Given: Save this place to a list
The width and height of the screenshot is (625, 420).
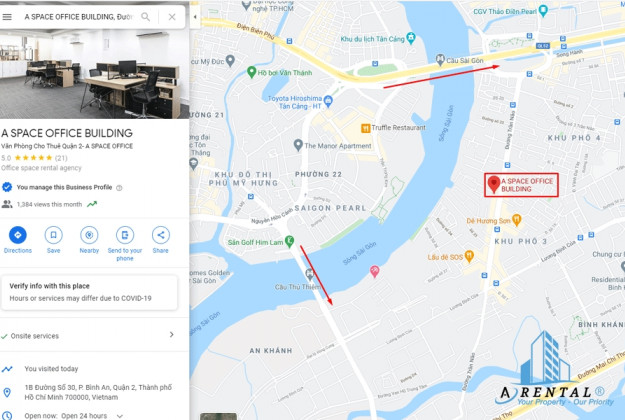Looking at the screenshot, I should (x=53, y=240).
